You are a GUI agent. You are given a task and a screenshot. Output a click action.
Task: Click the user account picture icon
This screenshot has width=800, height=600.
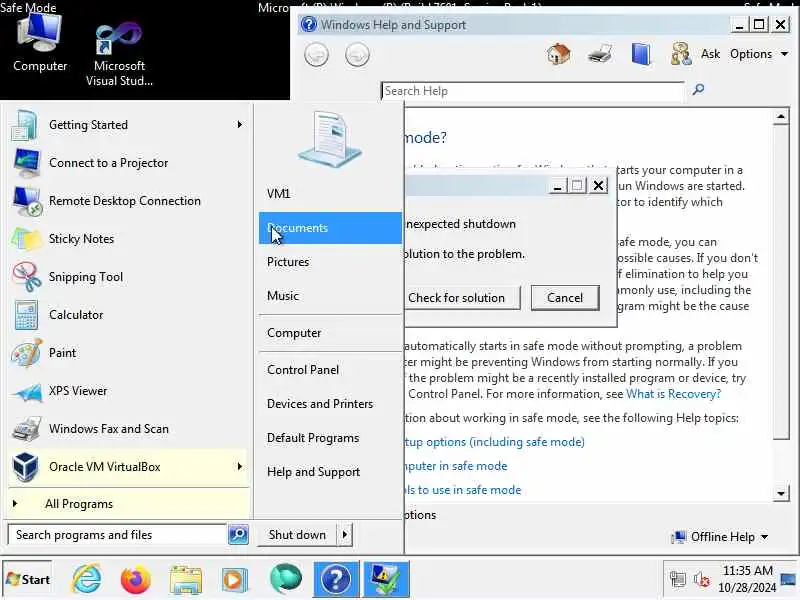330,140
